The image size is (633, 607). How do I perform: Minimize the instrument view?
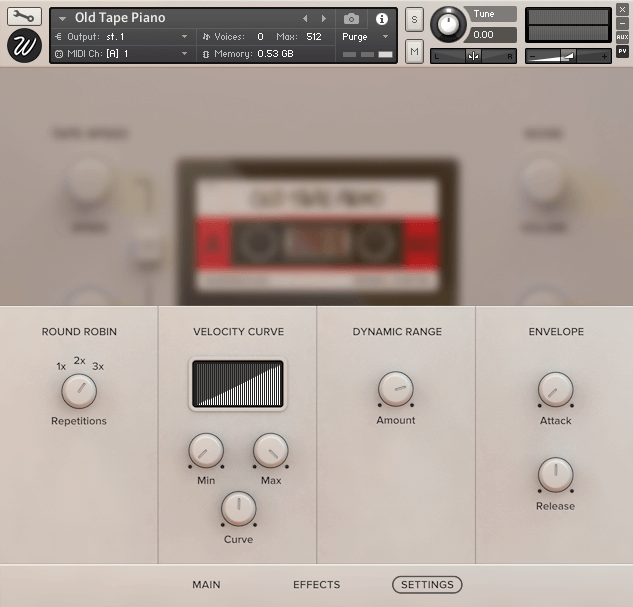tap(622, 23)
